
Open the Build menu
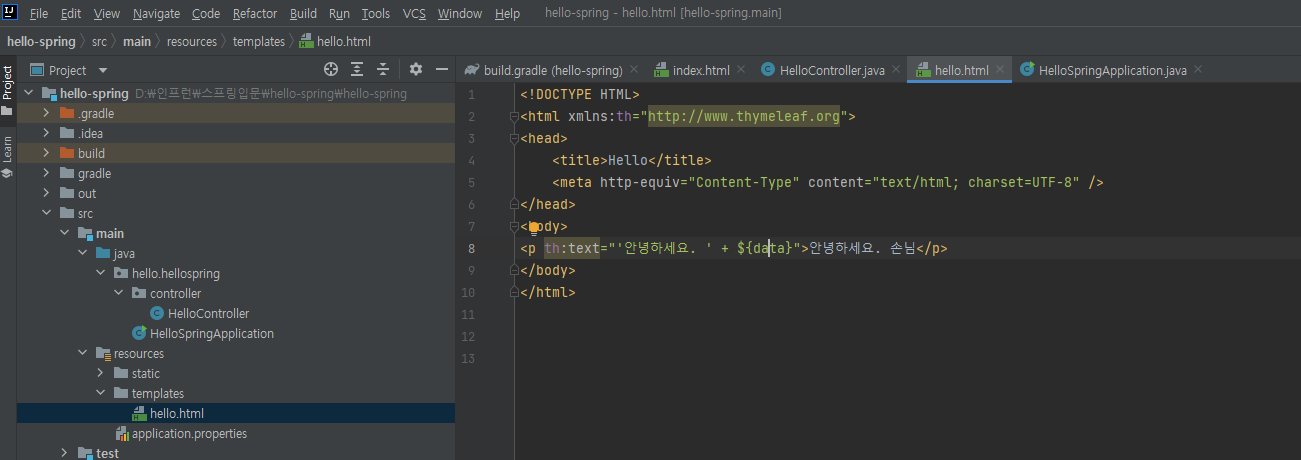tap(303, 14)
